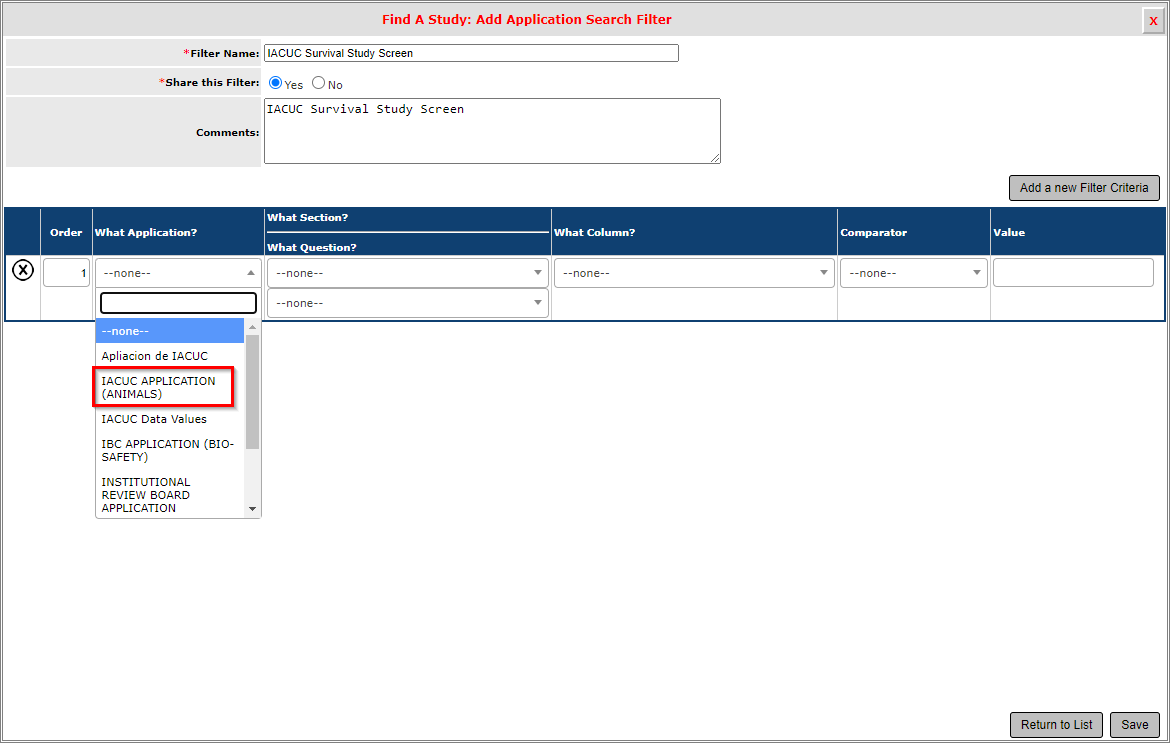Image resolution: width=1170 pixels, height=743 pixels.
Task: Open the What Section dropdown
Action: pyautogui.click(x=407, y=273)
